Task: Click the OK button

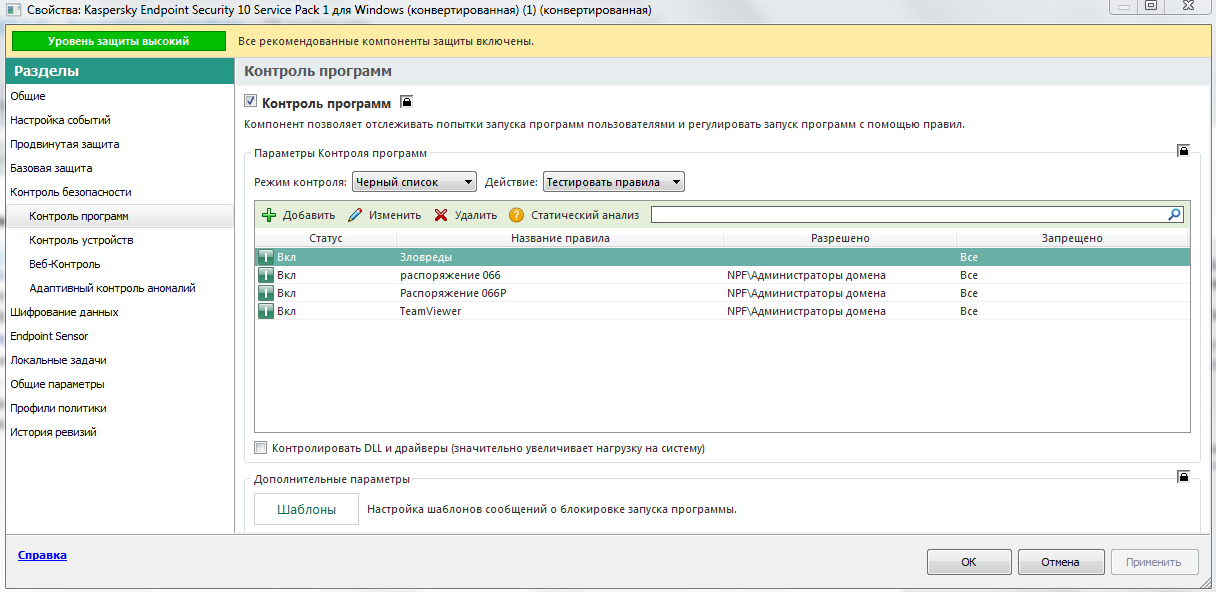Action: (x=969, y=562)
